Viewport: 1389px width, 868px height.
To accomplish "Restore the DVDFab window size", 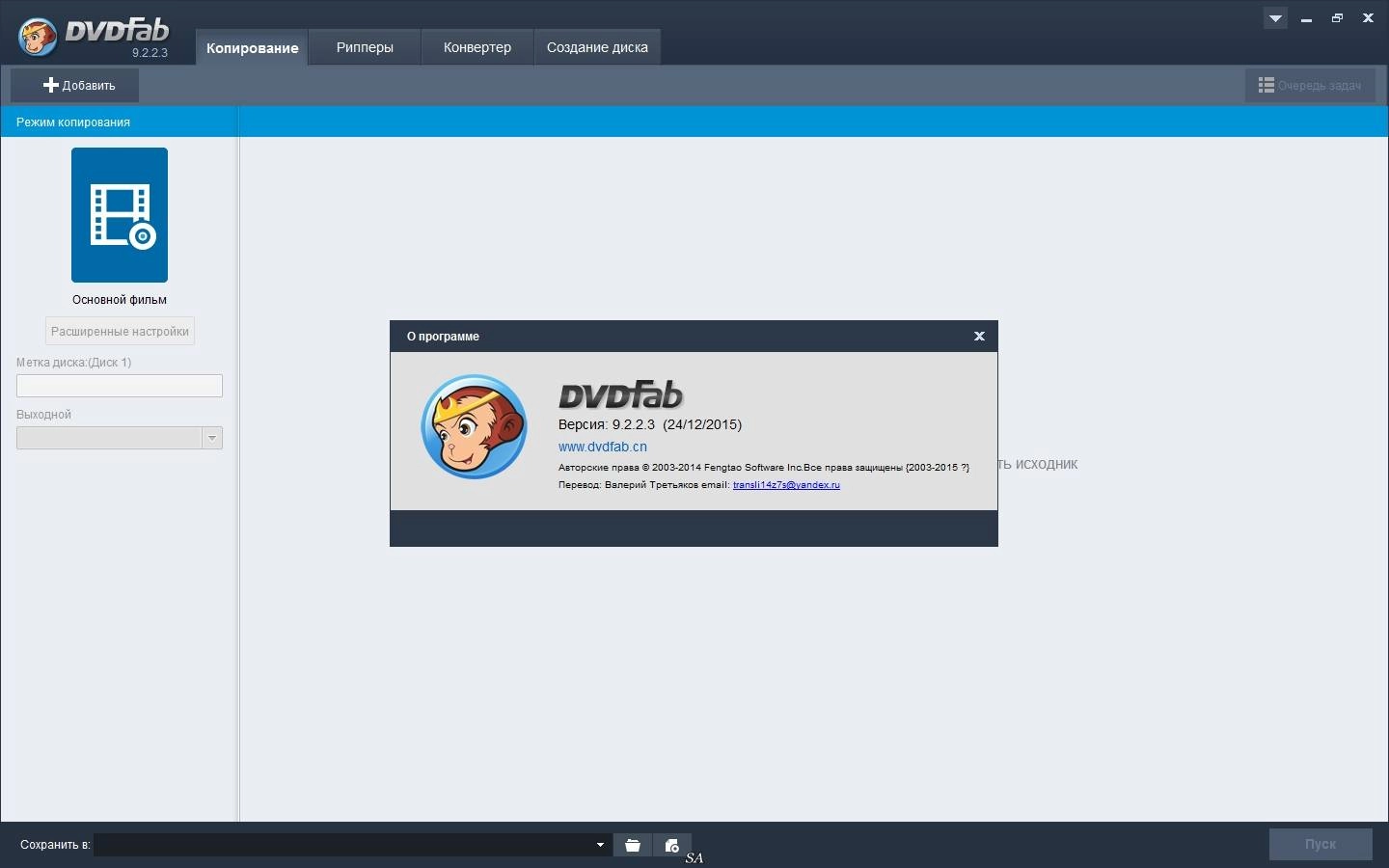I will coord(1337,18).
